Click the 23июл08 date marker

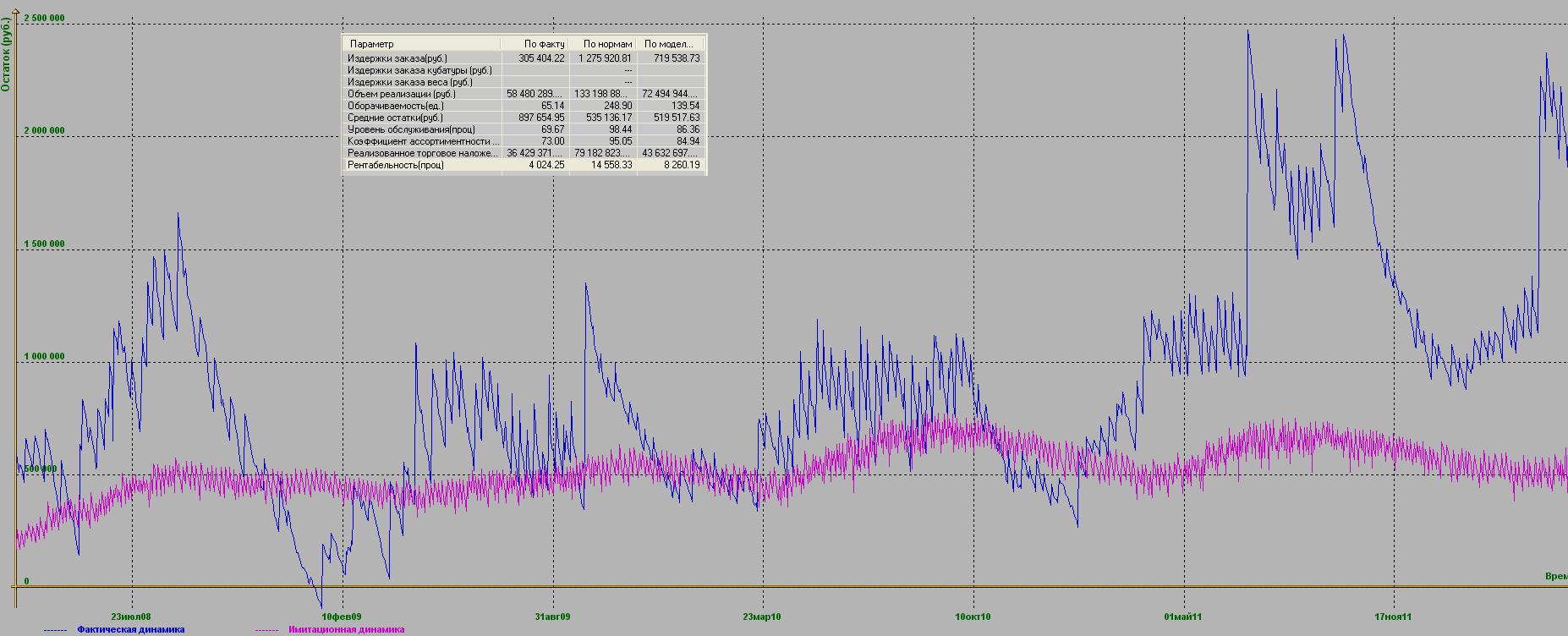[131, 617]
